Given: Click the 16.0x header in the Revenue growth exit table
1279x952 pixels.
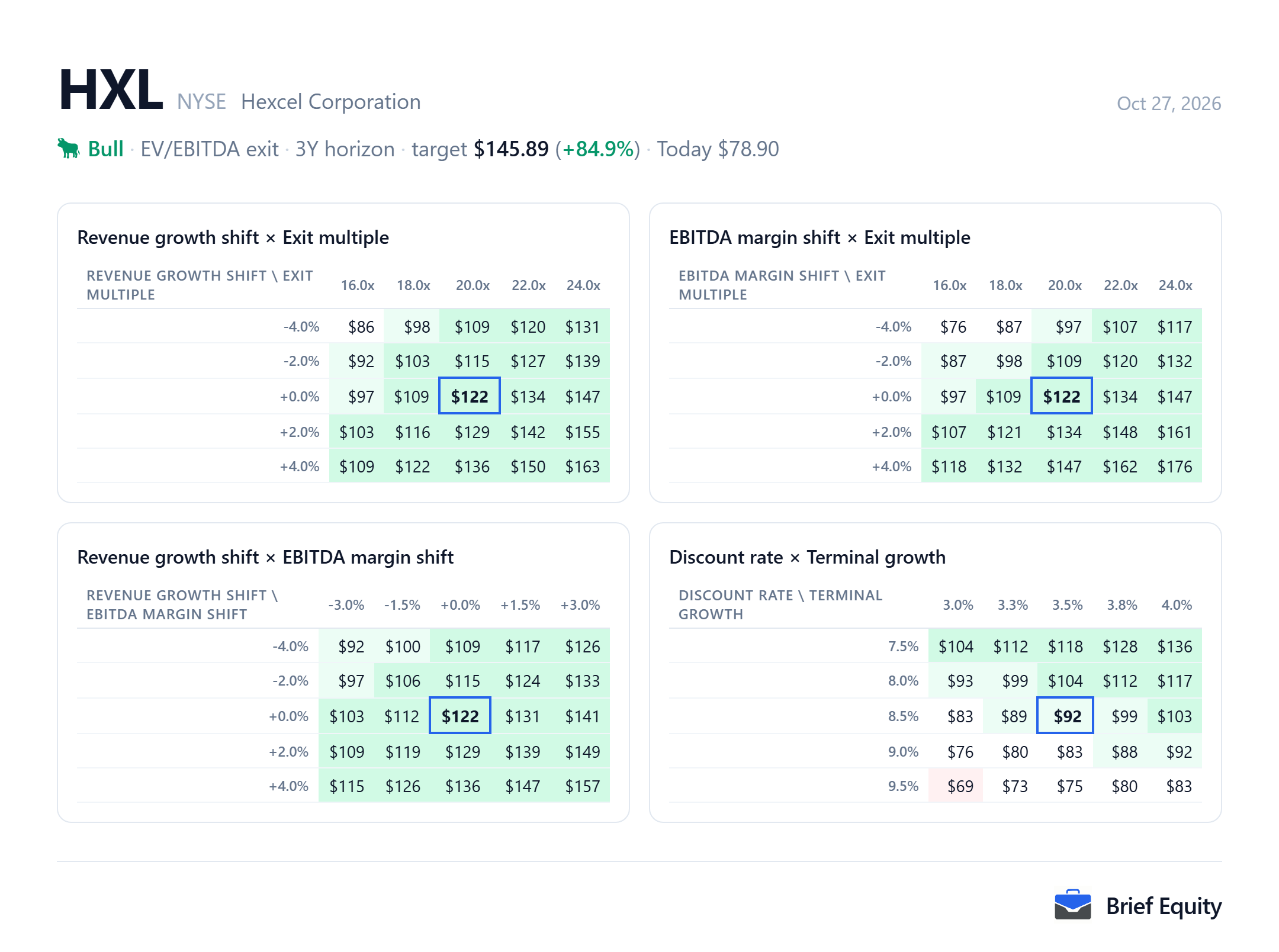Looking at the screenshot, I should point(358,285).
